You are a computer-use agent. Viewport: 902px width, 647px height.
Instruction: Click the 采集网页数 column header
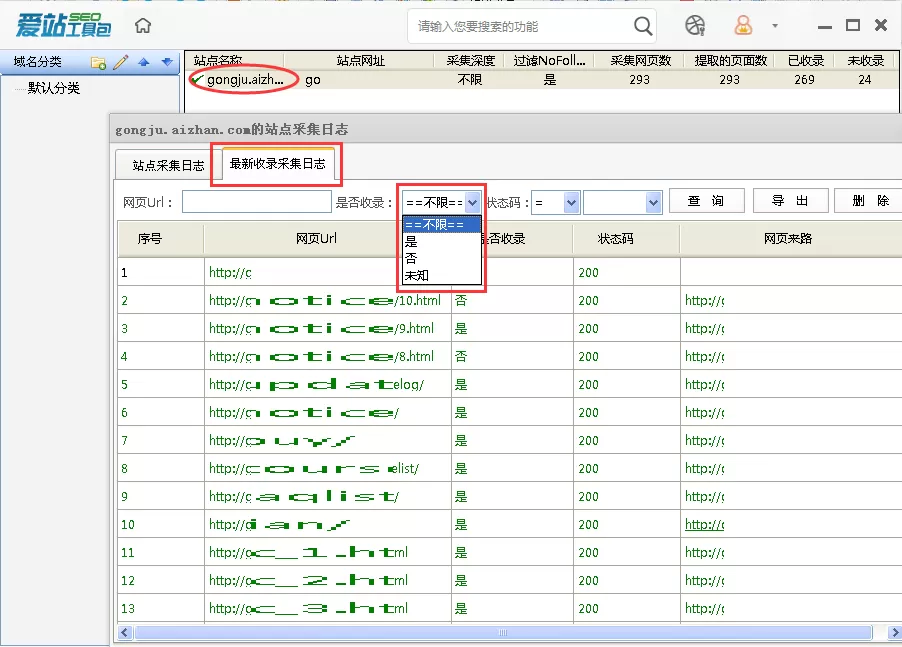point(640,60)
